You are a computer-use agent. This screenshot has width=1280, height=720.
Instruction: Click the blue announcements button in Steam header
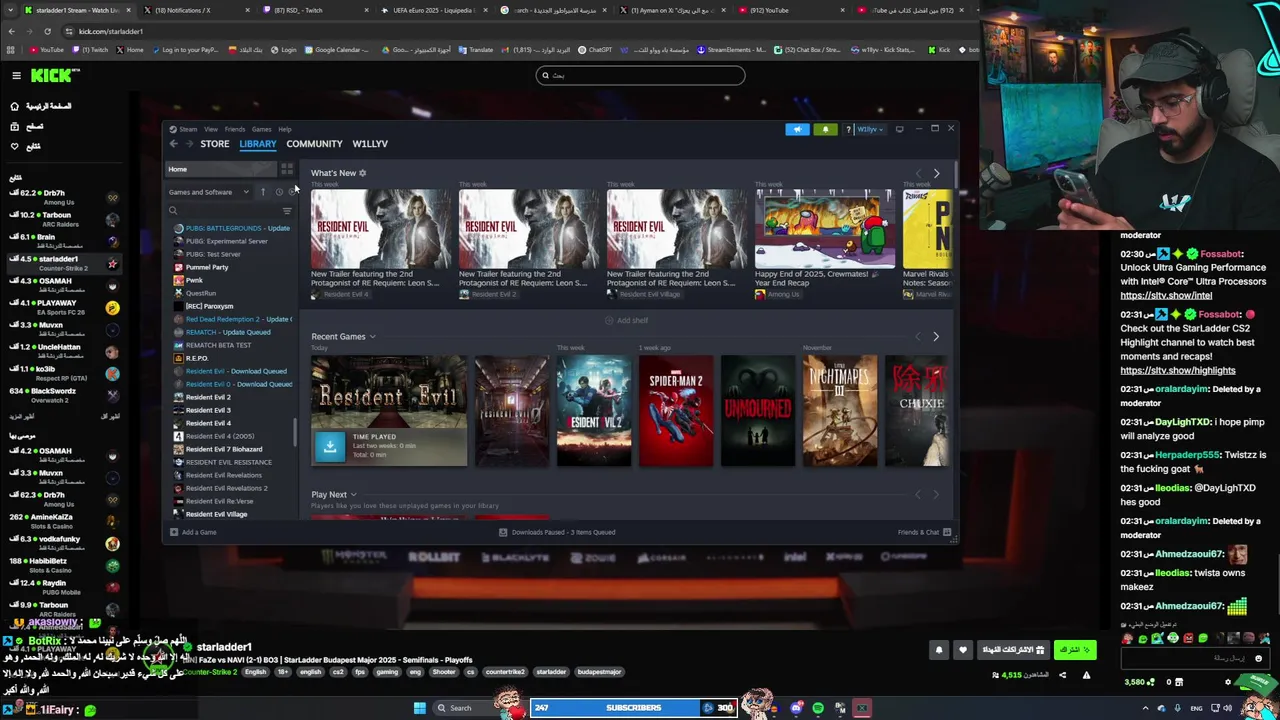[x=797, y=129]
